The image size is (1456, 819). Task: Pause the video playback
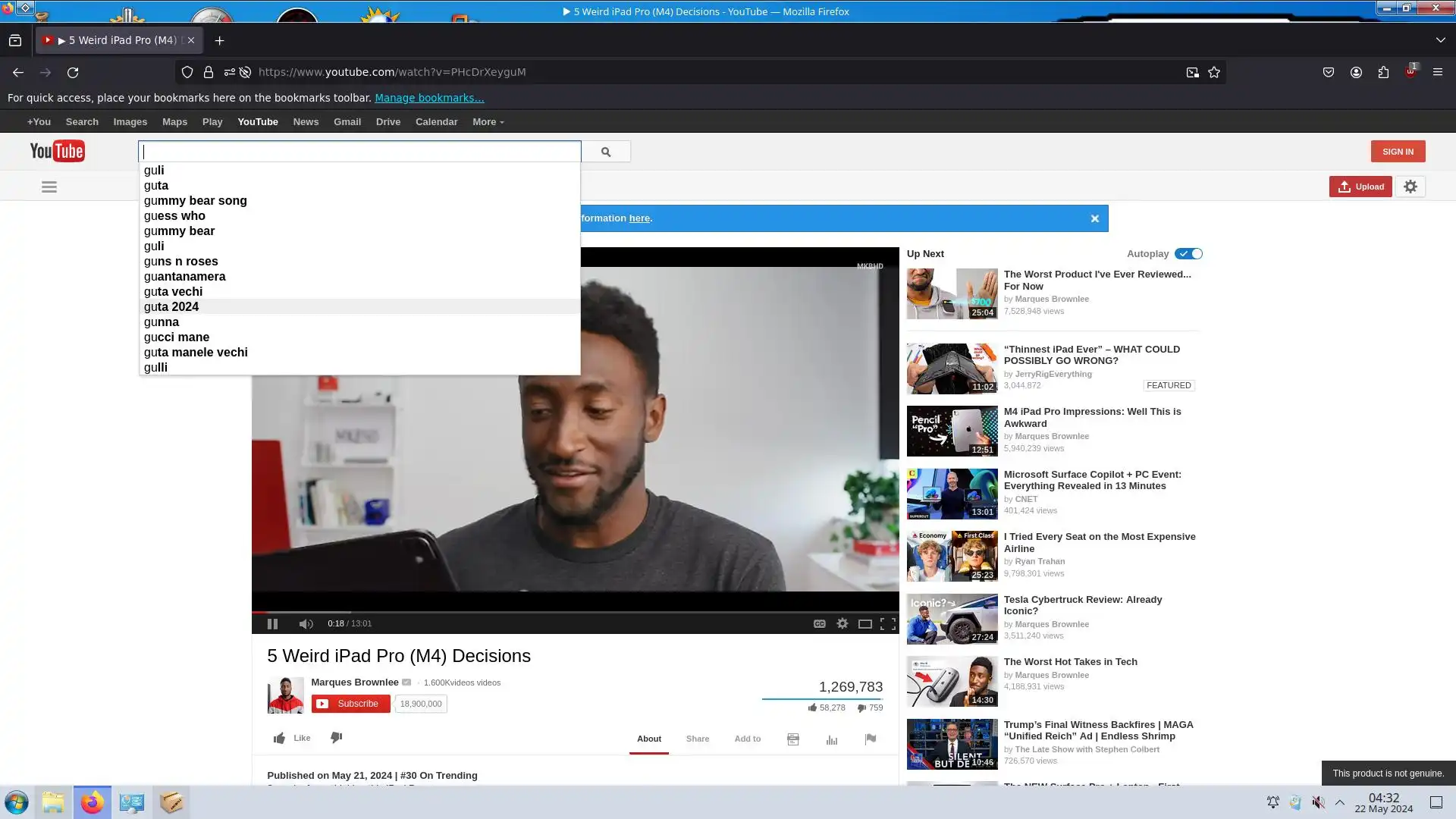click(272, 624)
